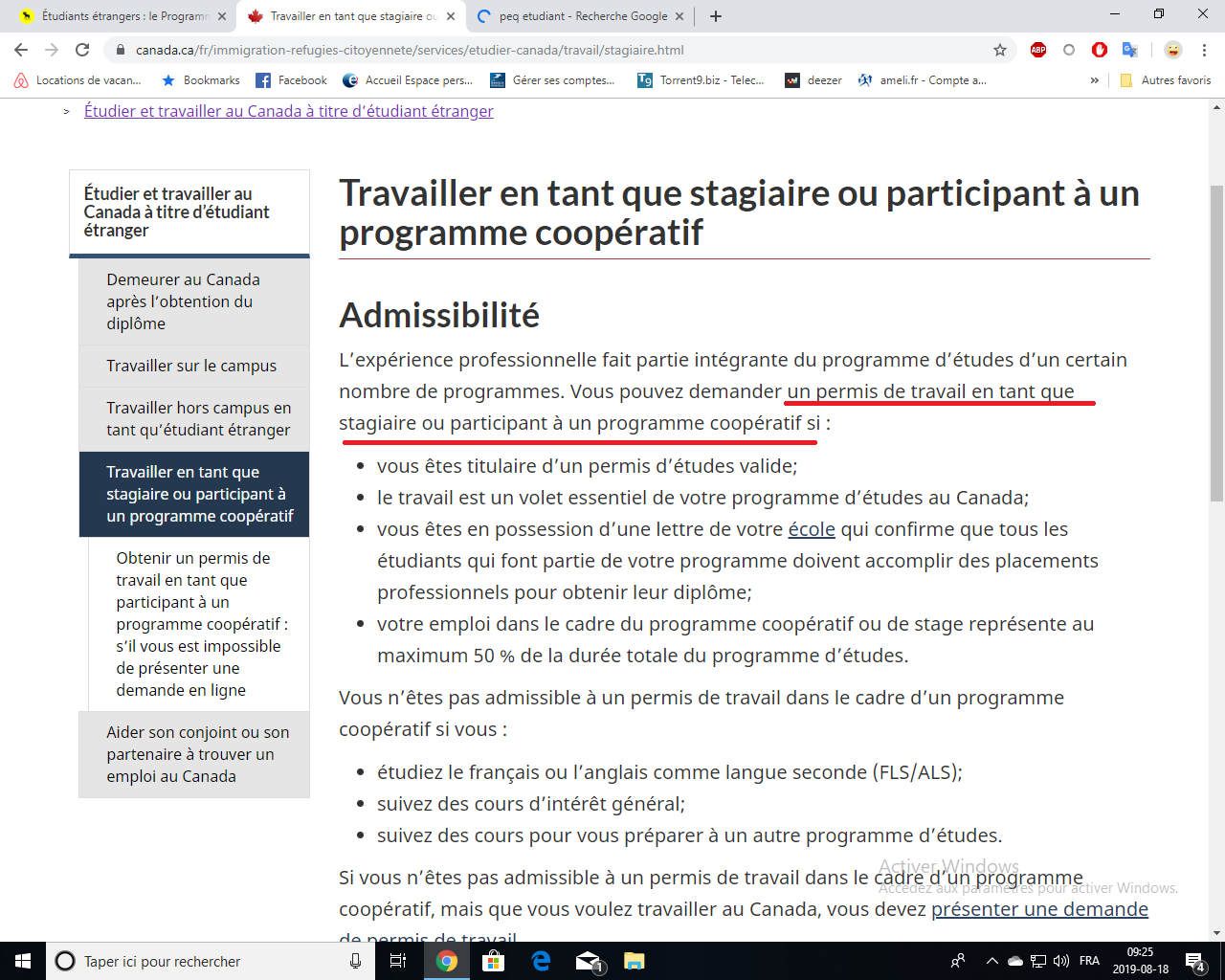Viewport: 1225px width, 980px height.
Task: Click the Chrome taskbar icon
Action: point(447,961)
